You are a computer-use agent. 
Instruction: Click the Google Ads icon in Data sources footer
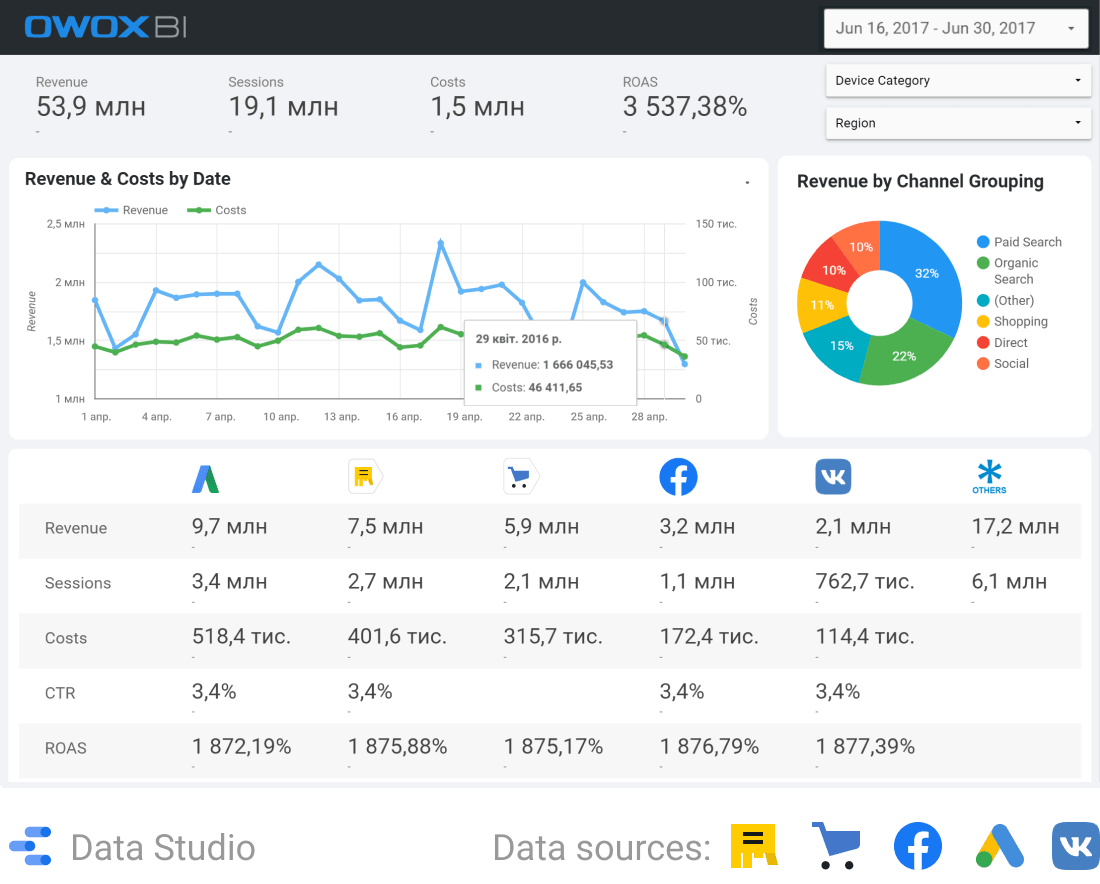pos(1000,847)
